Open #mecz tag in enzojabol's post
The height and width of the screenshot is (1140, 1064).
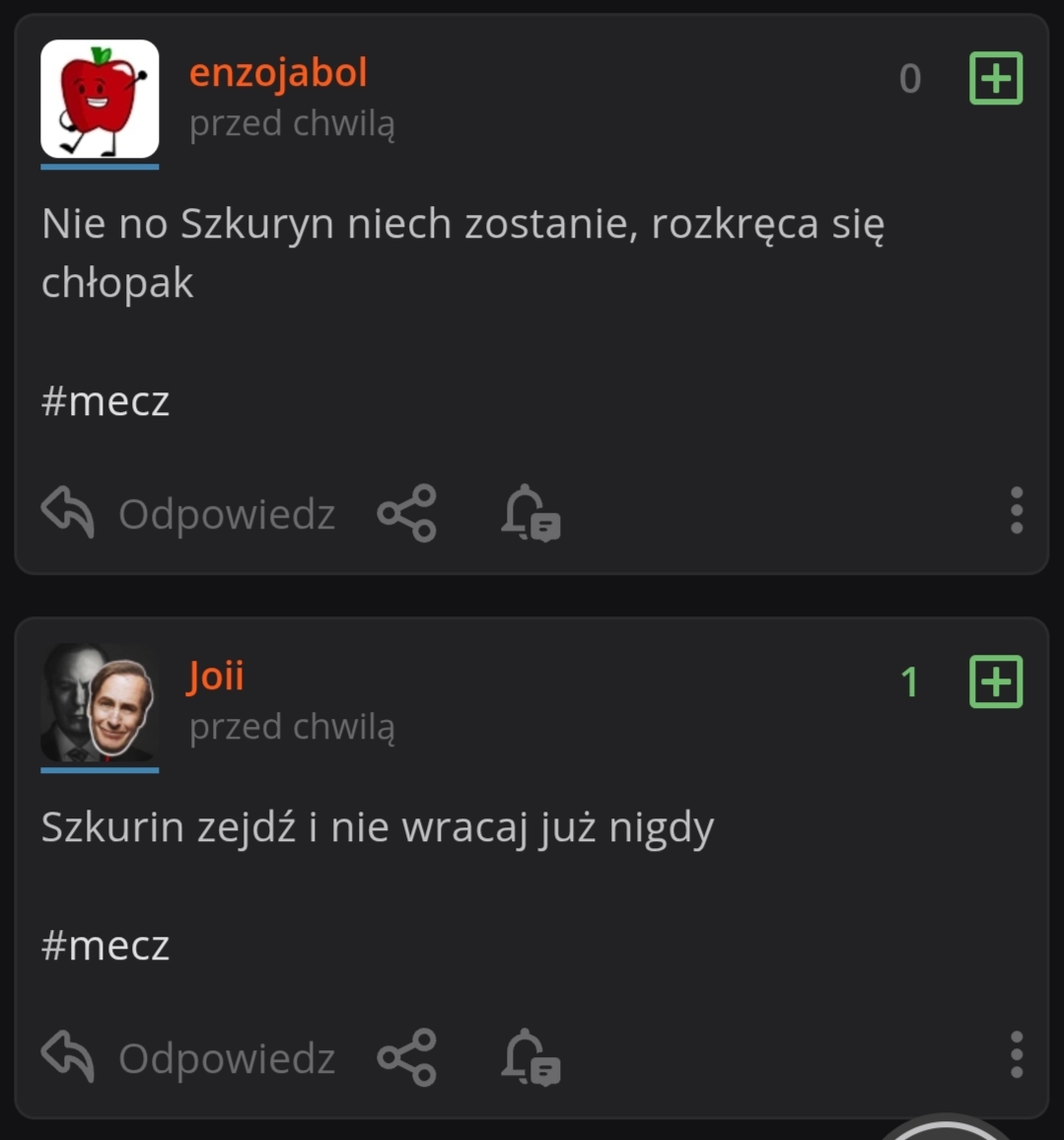pyautogui.click(x=106, y=401)
